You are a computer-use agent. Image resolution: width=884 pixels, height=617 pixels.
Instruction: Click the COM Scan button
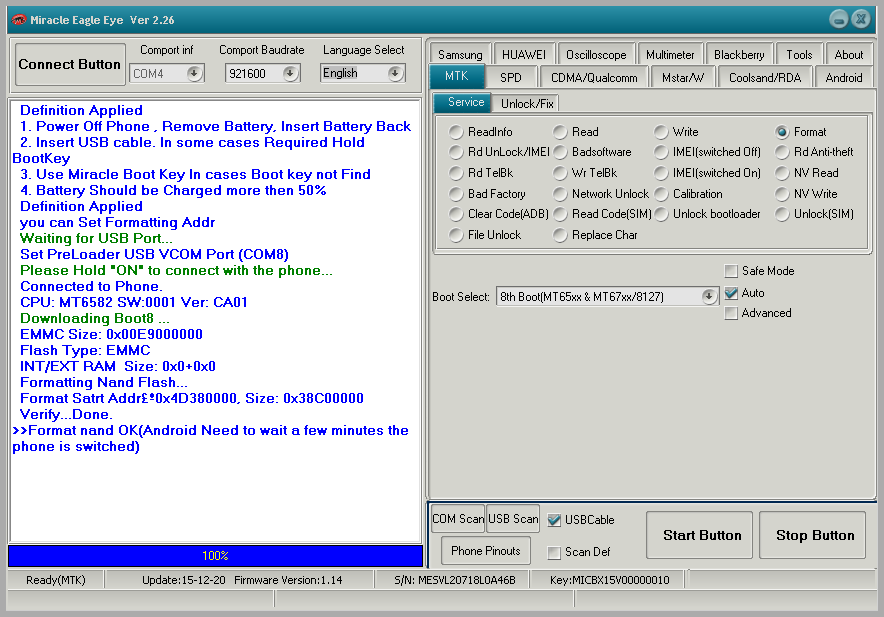click(x=458, y=519)
